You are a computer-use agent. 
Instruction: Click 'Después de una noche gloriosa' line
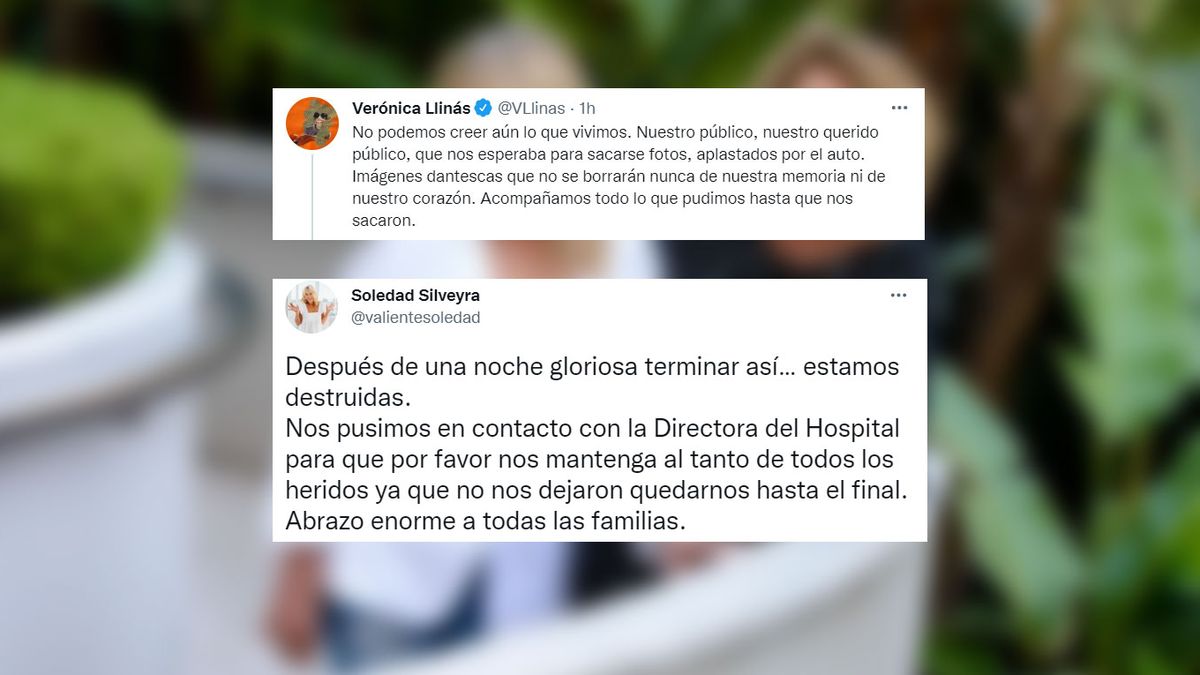[x=592, y=367]
